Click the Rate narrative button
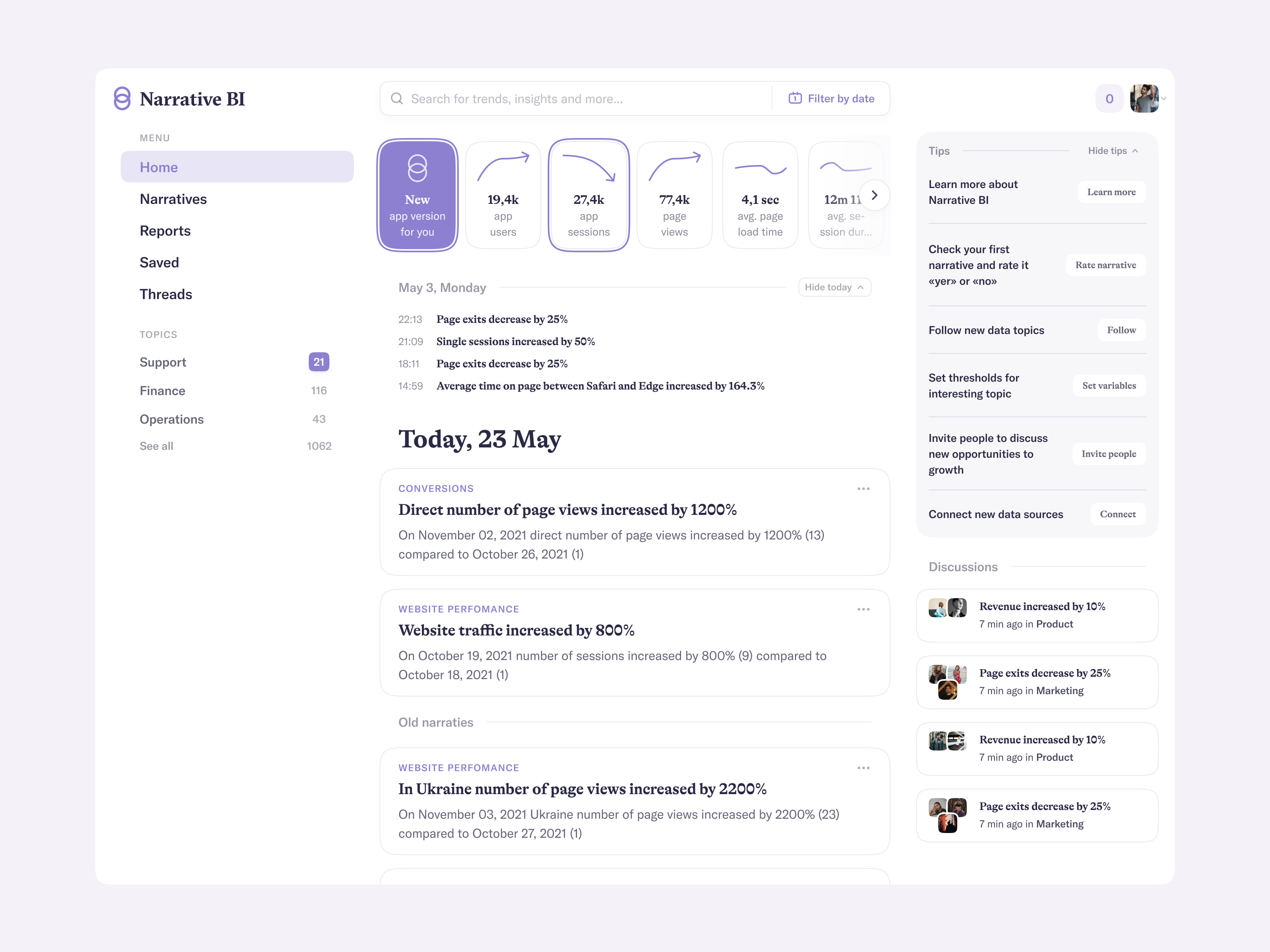This screenshot has height=952, width=1270. (x=1105, y=265)
